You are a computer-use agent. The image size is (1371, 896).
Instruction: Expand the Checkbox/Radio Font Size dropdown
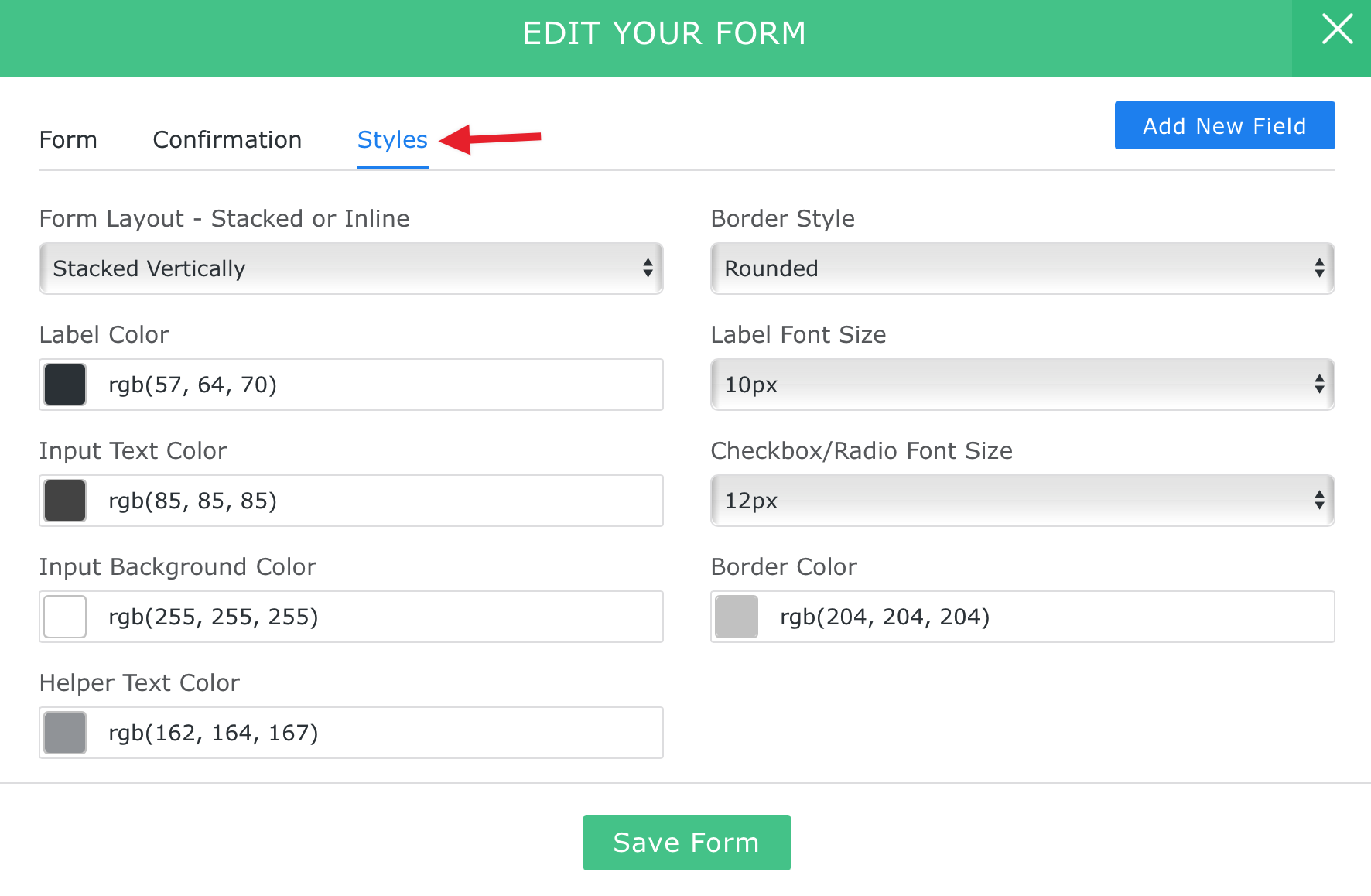(1023, 501)
